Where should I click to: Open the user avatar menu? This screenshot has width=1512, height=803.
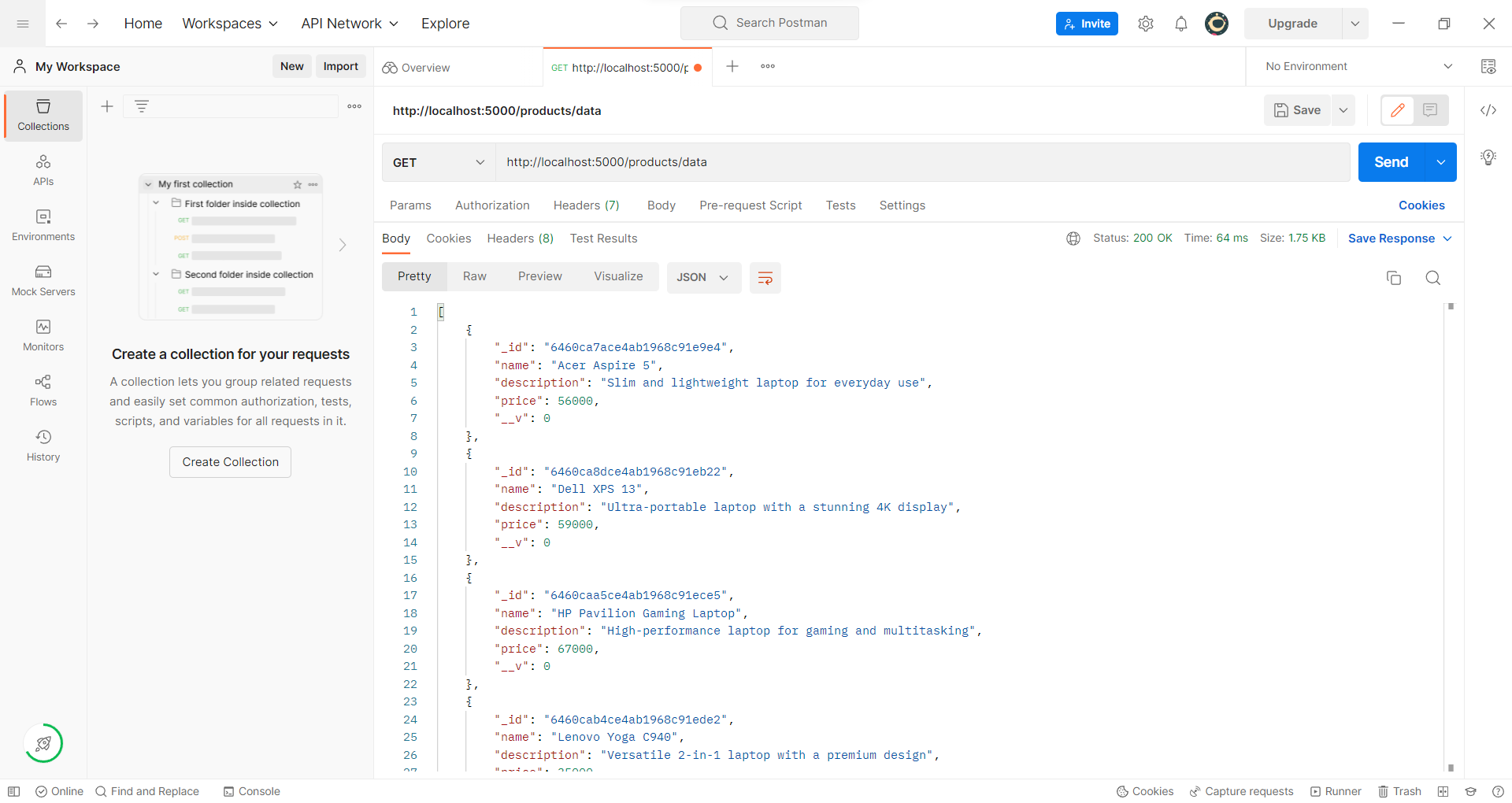coord(1217,24)
